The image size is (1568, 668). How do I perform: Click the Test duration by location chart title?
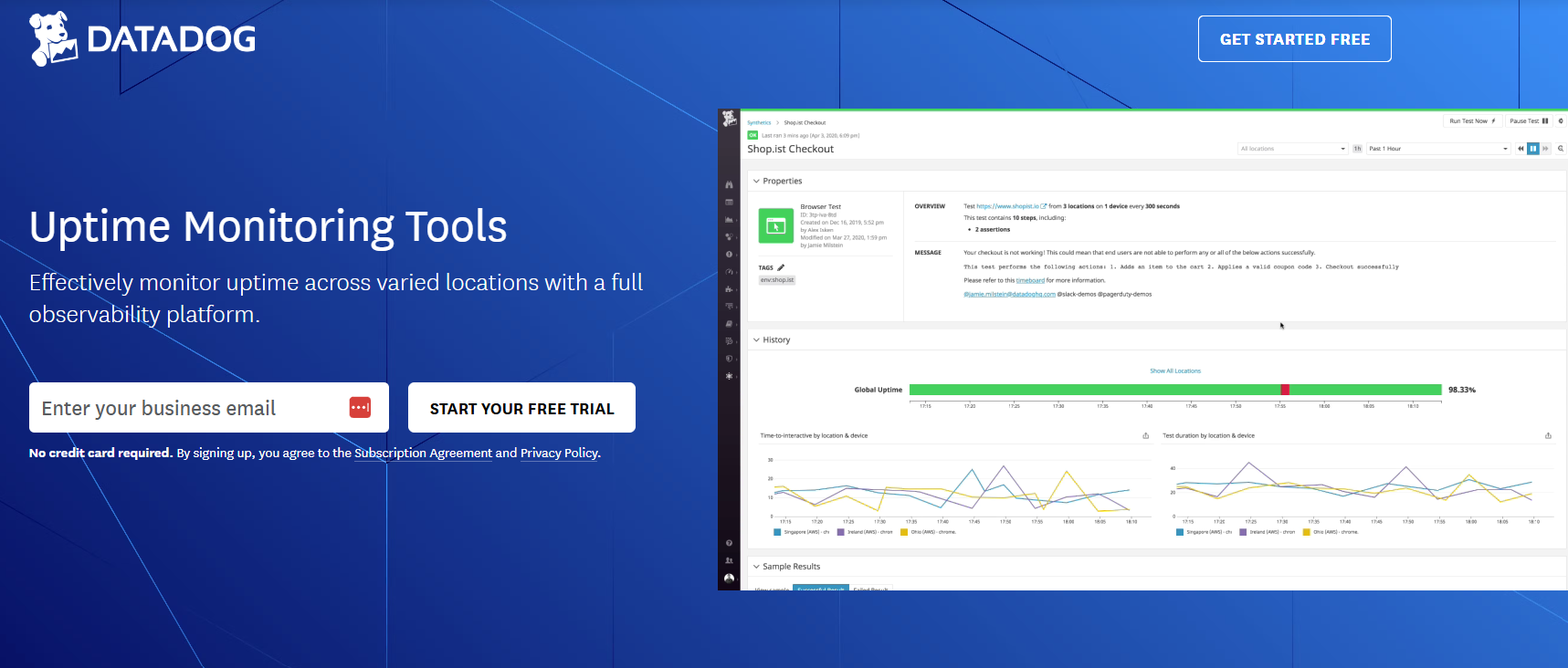pyautogui.click(x=1208, y=435)
